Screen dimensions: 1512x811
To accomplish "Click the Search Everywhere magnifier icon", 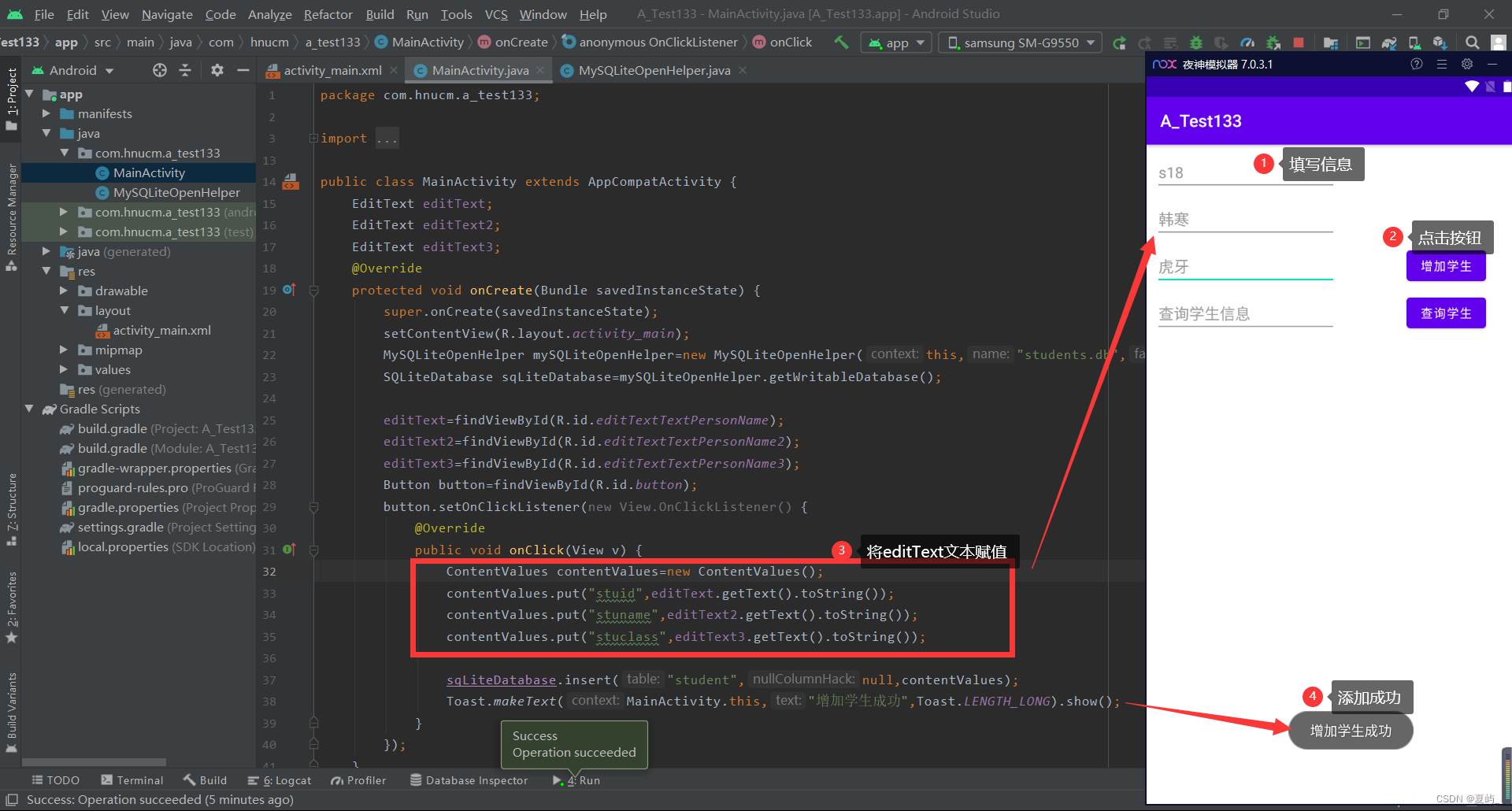I will pos(1472,43).
